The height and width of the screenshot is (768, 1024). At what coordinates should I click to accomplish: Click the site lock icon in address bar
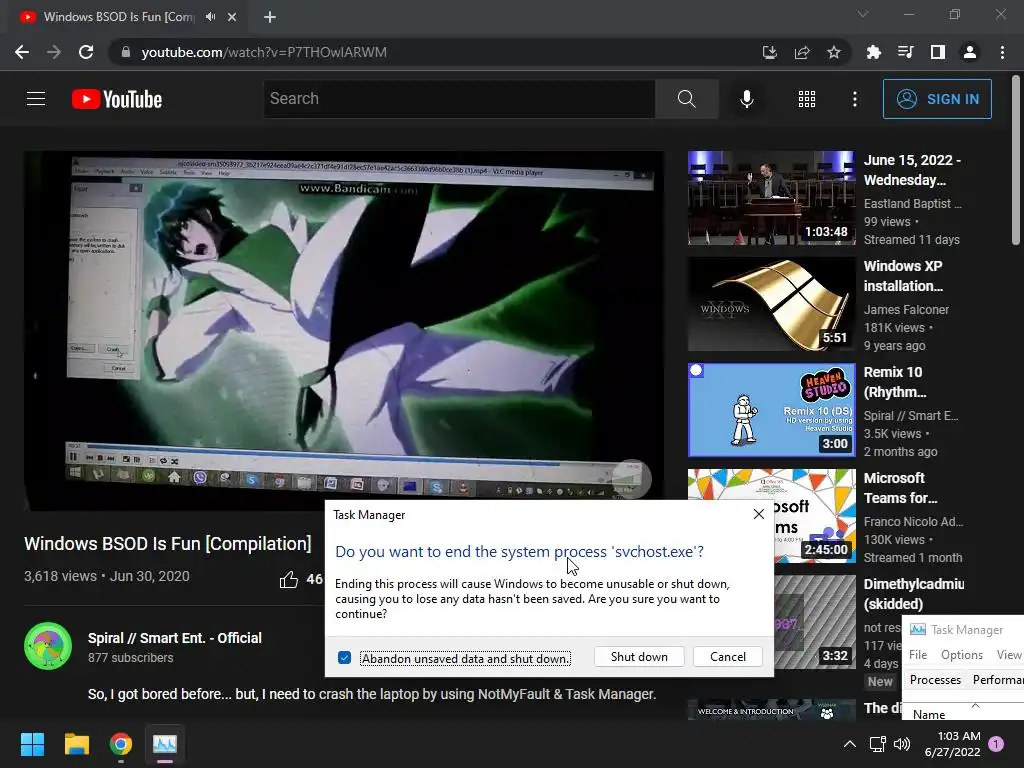[126, 52]
